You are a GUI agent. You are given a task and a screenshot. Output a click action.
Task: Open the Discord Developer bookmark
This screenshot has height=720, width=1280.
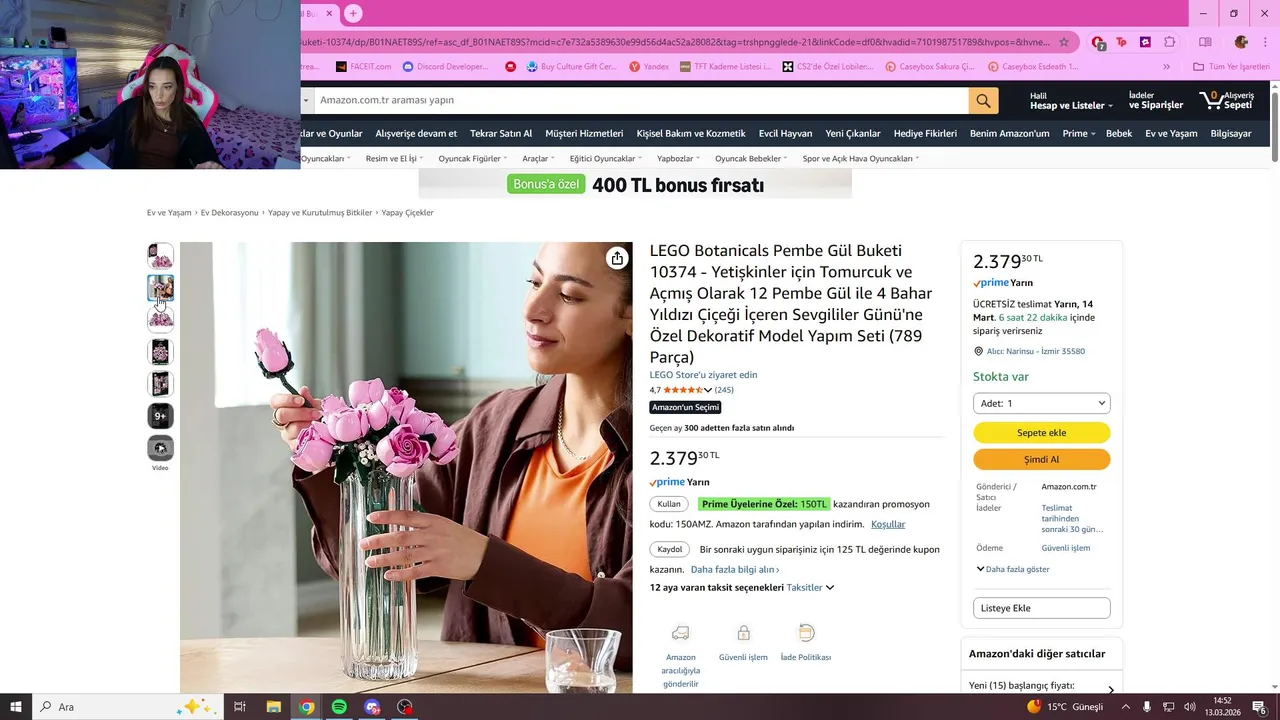point(446,67)
